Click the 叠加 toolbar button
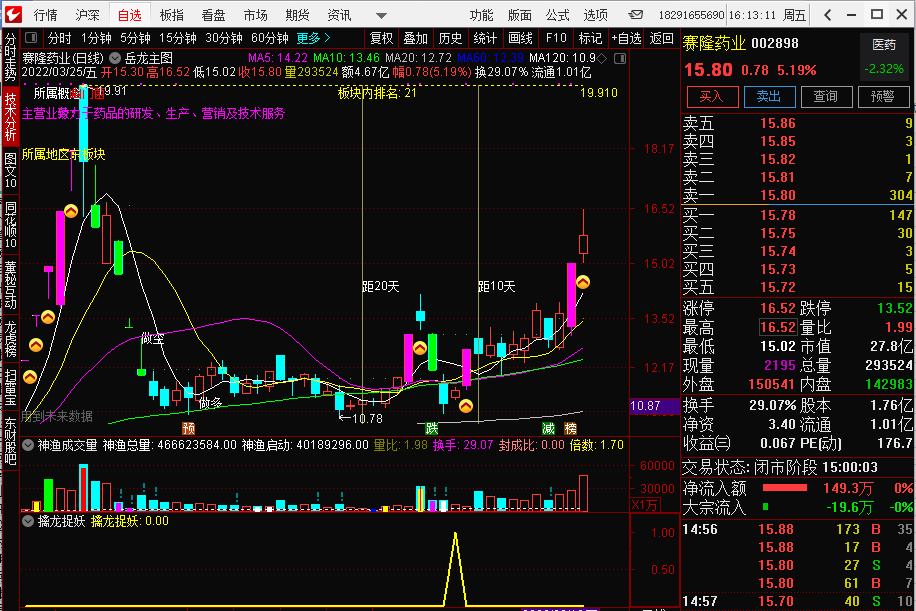Image resolution: width=916 pixels, height=611 pixels. [x=415, y=39]
